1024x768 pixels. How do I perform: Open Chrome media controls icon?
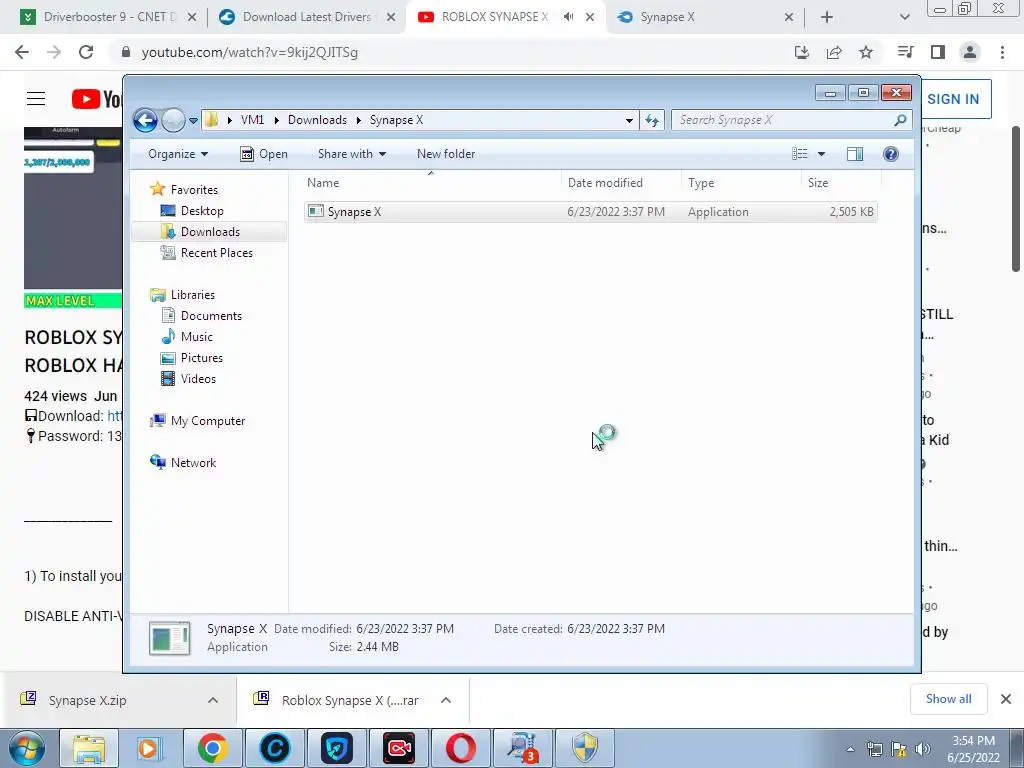click(x=906, y=52)
